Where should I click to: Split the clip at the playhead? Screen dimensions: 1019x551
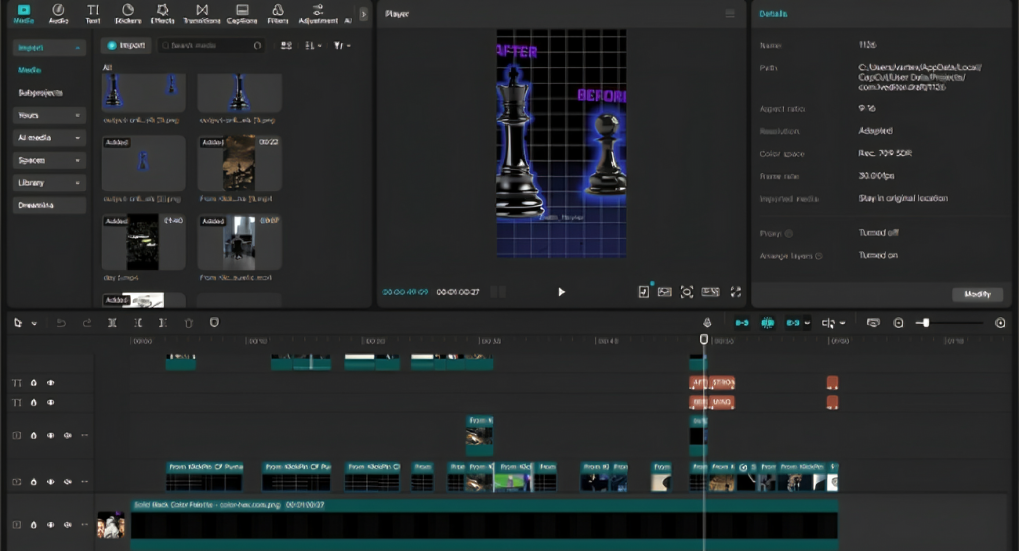click(112, 323)
